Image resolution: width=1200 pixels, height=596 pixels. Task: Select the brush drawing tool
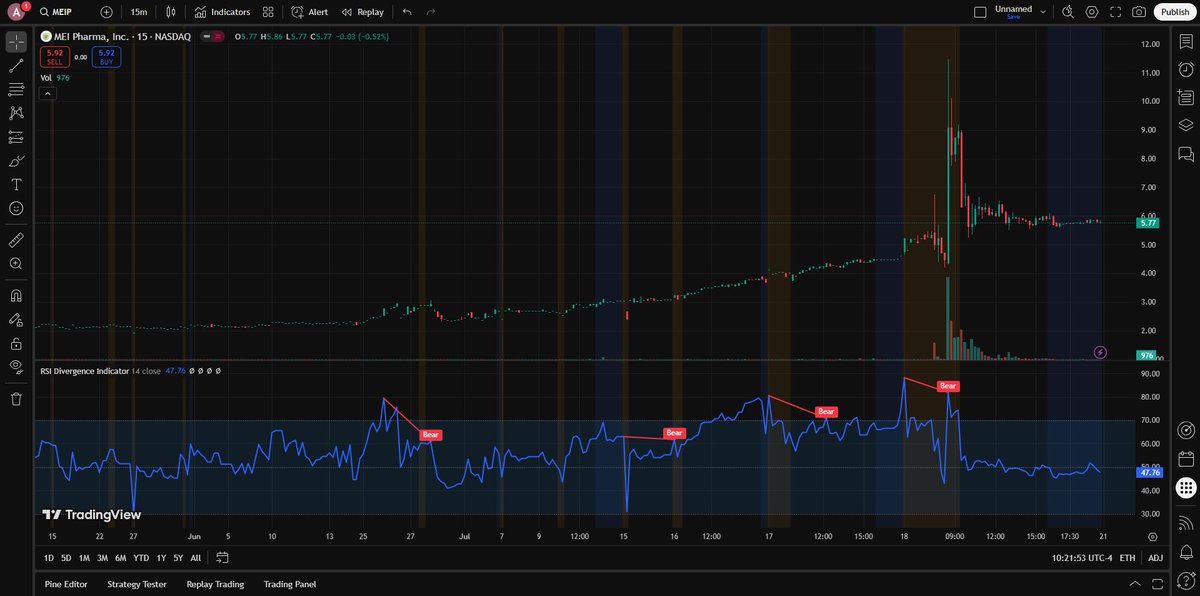(x=16, y=161)
